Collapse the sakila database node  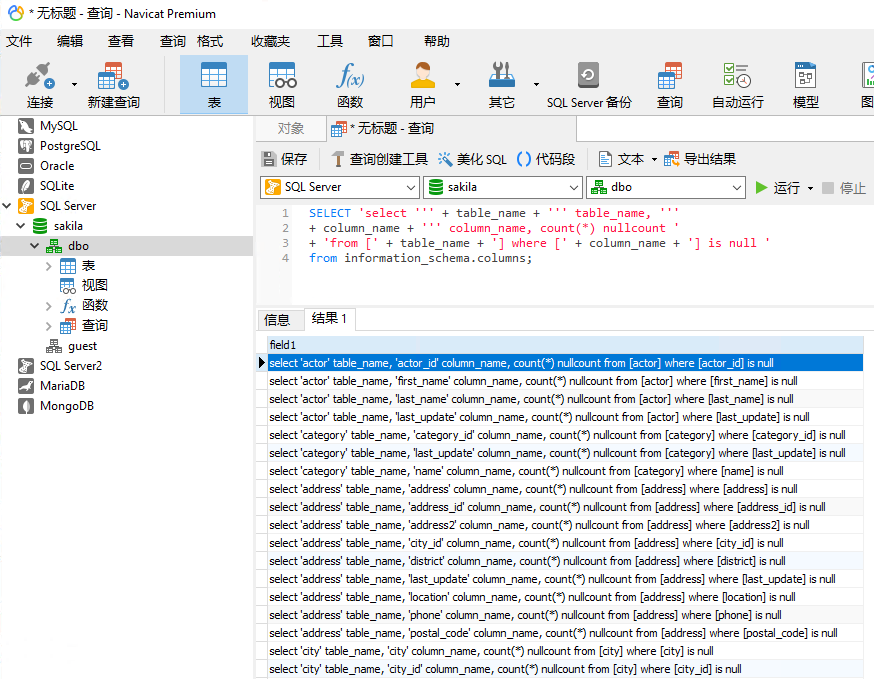[21, 226]
